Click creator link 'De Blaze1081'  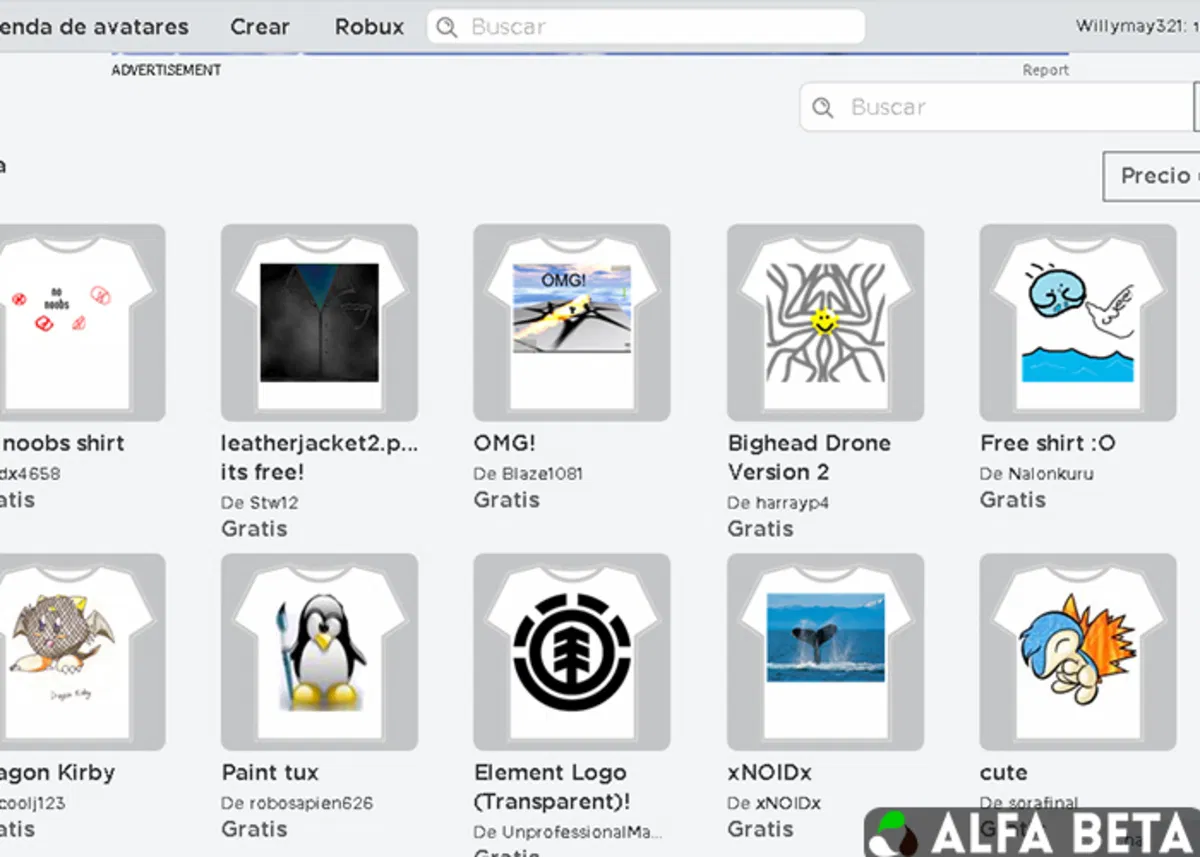[527, 473]
